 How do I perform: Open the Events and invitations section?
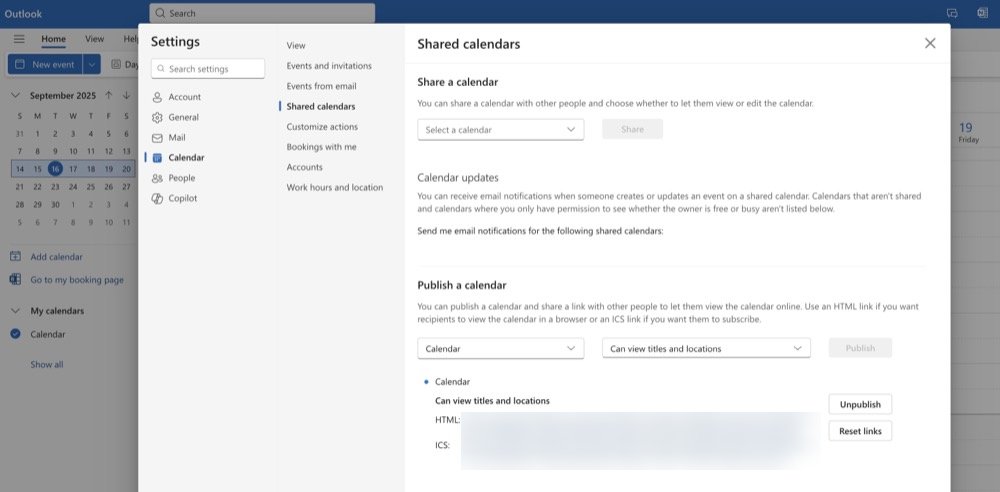click(x=328, y=66)
